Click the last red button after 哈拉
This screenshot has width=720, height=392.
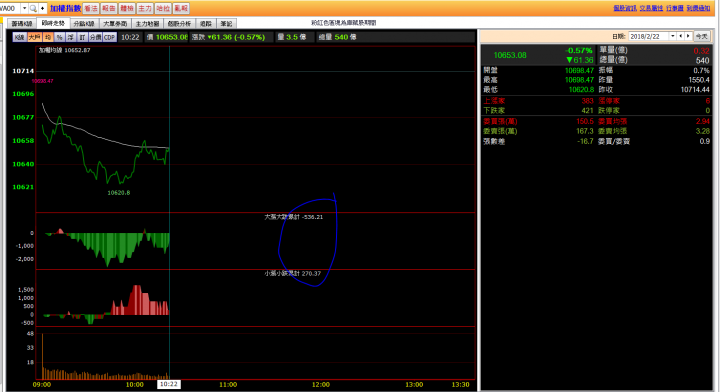pos(181,8)
